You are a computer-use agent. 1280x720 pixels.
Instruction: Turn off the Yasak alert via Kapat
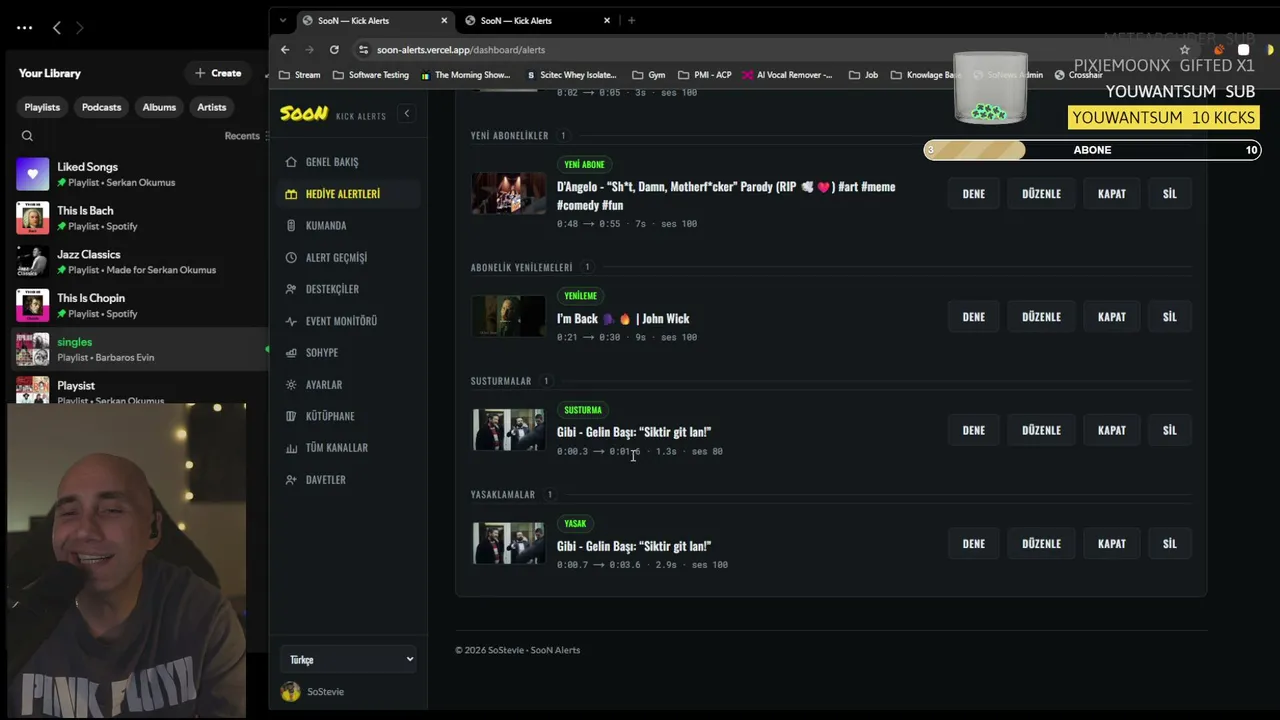tap(1112, 544)
